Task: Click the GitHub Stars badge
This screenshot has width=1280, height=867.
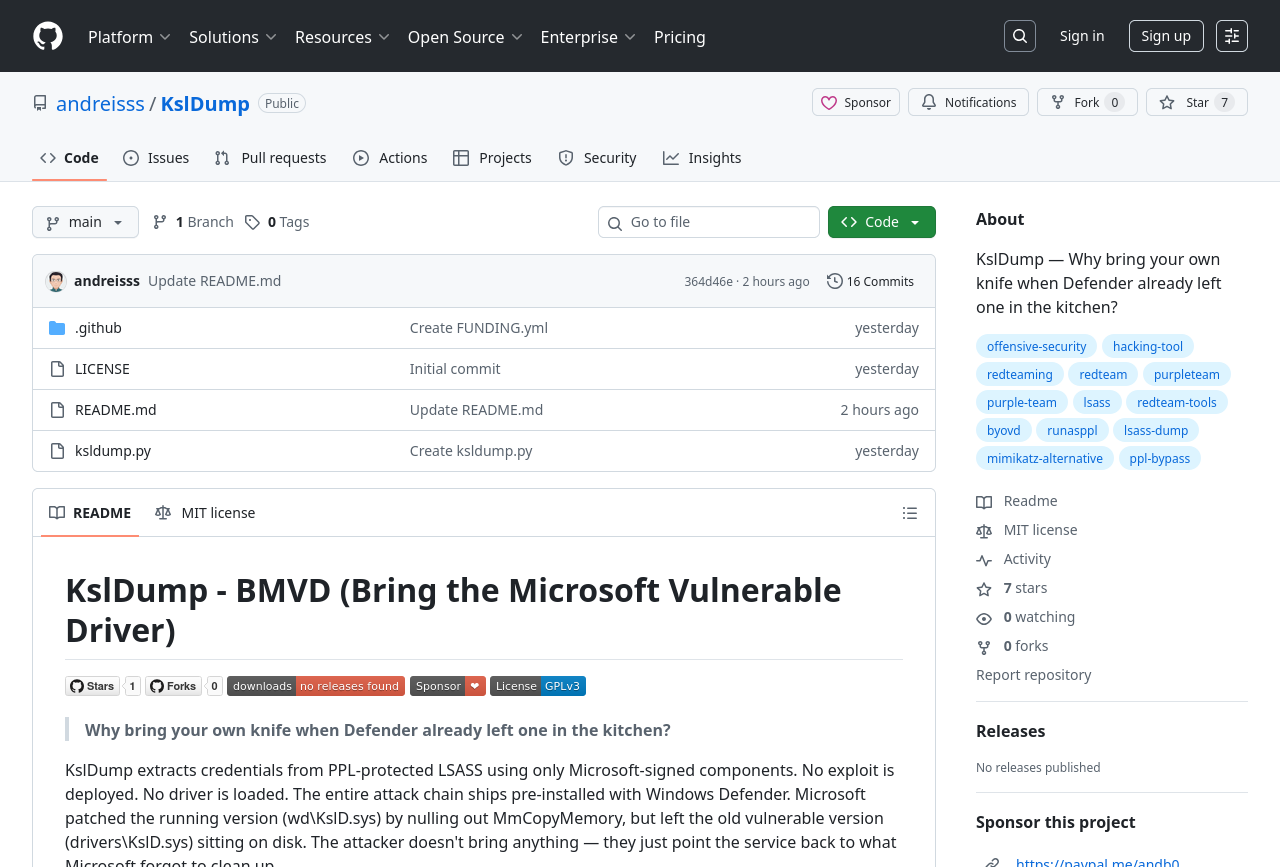Action: tap(93, 686)
